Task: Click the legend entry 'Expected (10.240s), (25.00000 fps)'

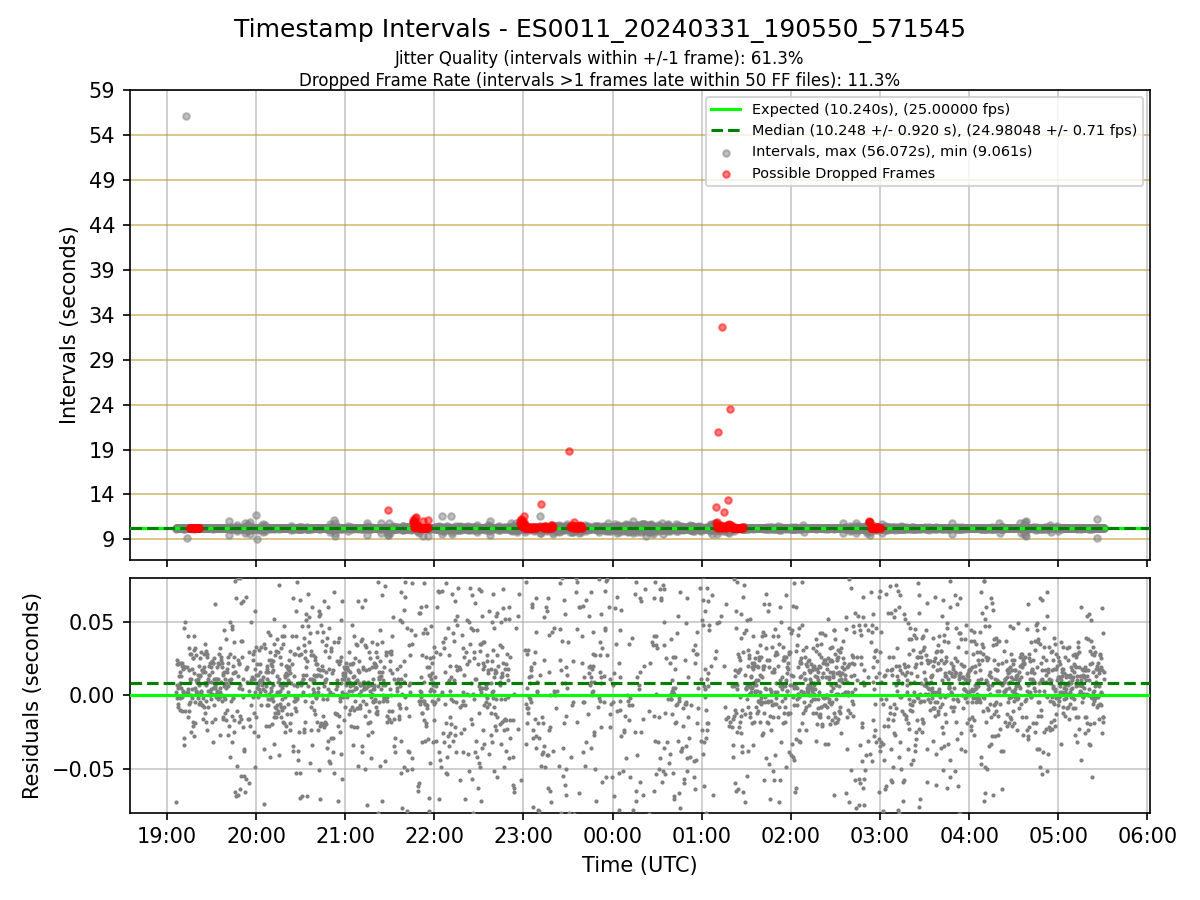Action: 880,109
